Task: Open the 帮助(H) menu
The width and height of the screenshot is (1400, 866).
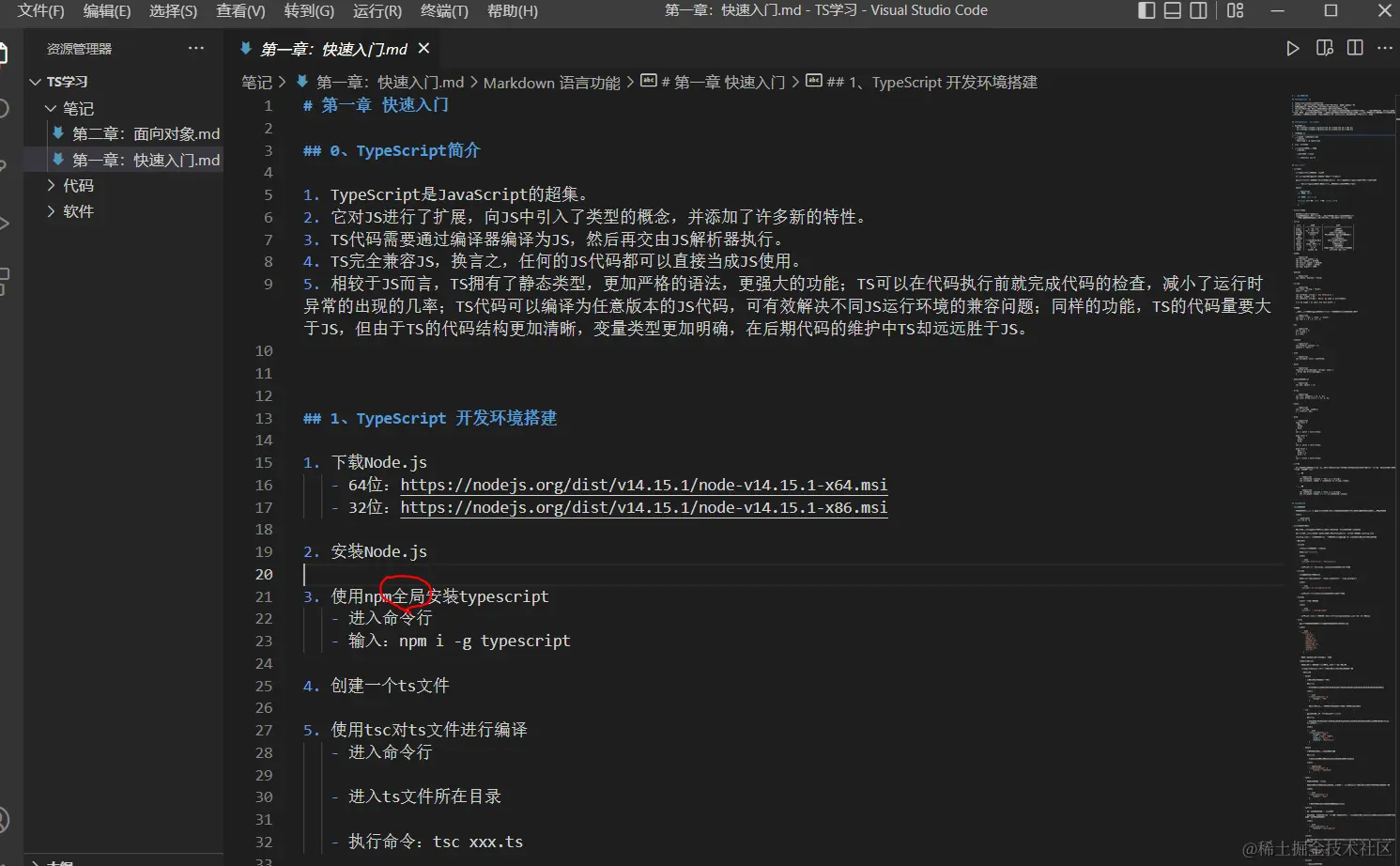Action: 513,10
